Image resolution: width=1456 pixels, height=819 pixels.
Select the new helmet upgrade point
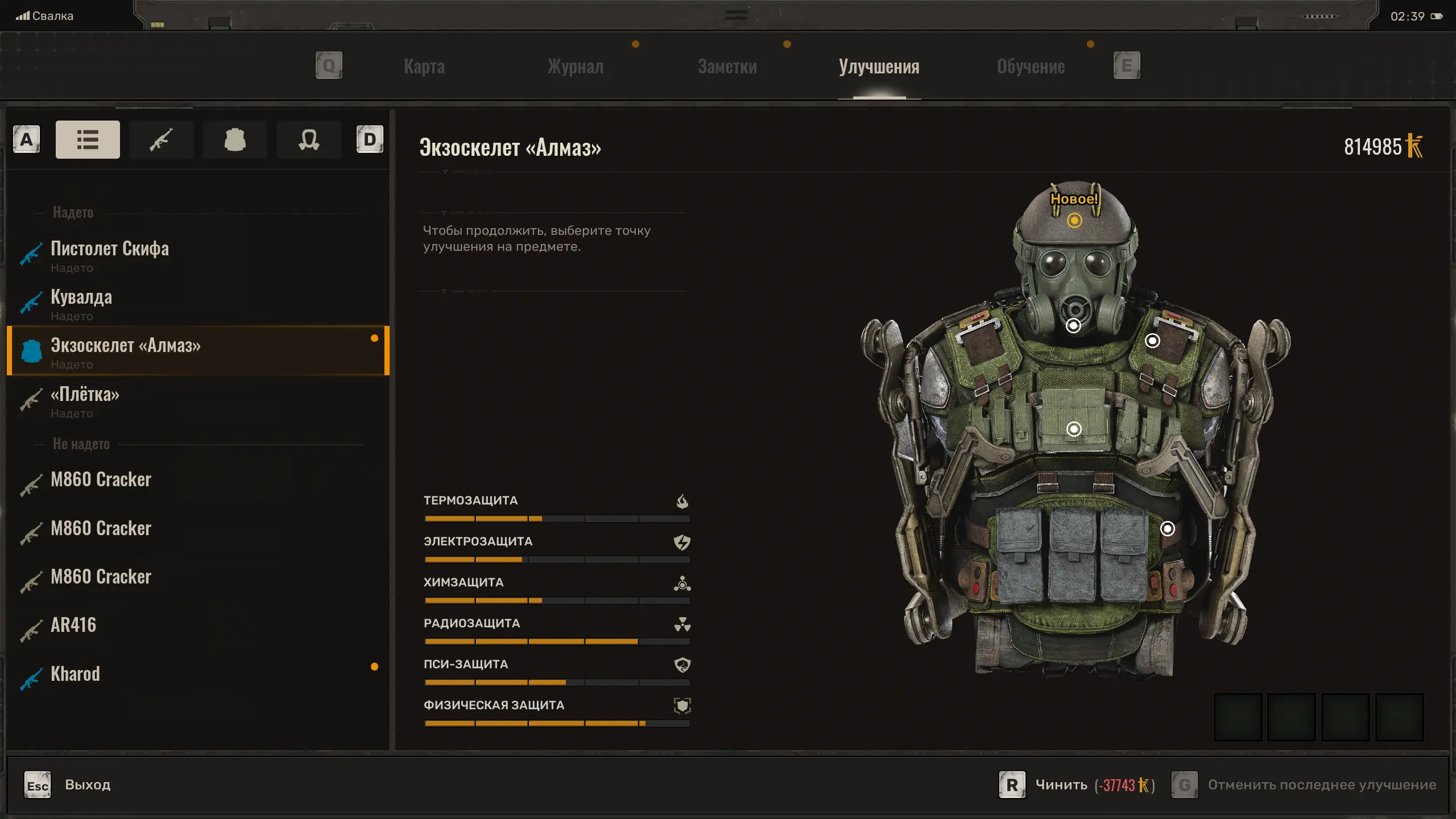pyautogui.click(x=1074, y=220)
